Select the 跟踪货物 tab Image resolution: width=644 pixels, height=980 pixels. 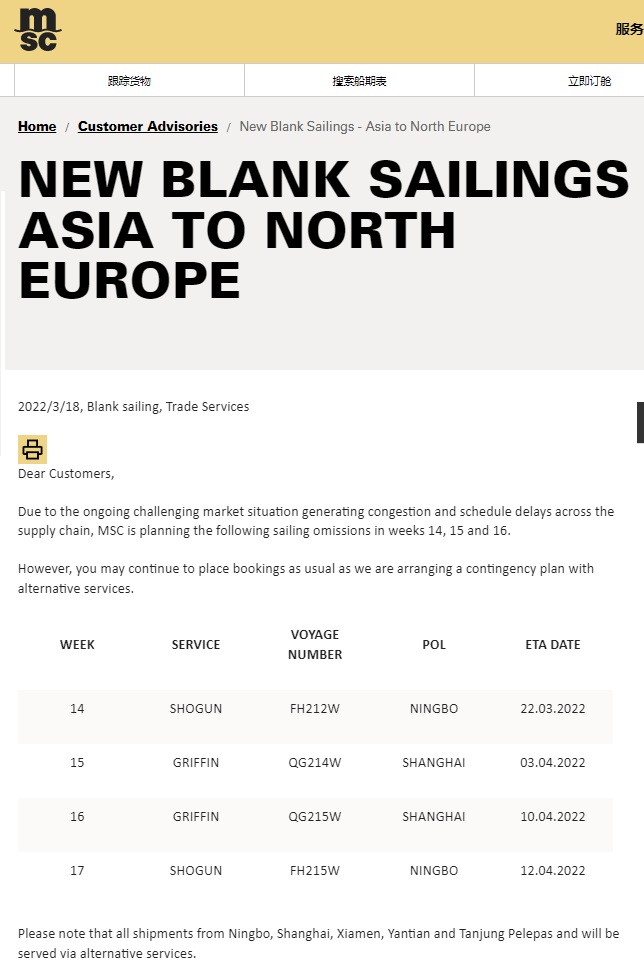129,81
